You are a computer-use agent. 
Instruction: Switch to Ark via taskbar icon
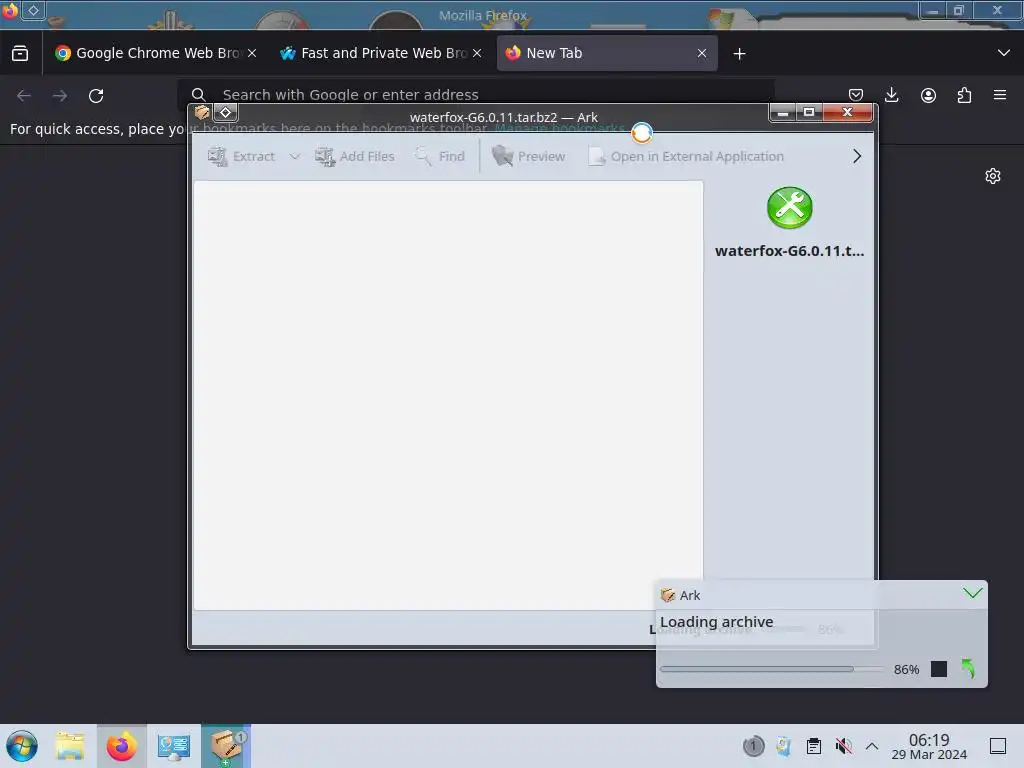(x=226, y=746)
